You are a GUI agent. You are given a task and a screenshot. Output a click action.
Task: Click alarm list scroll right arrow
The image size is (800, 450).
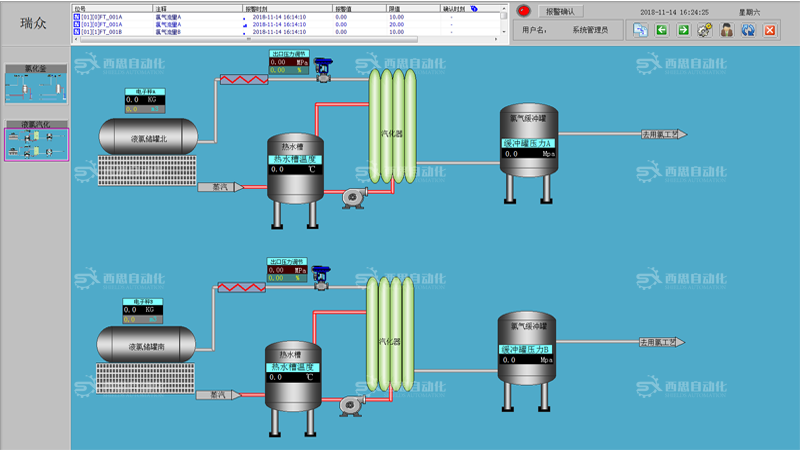coord(496,39)
